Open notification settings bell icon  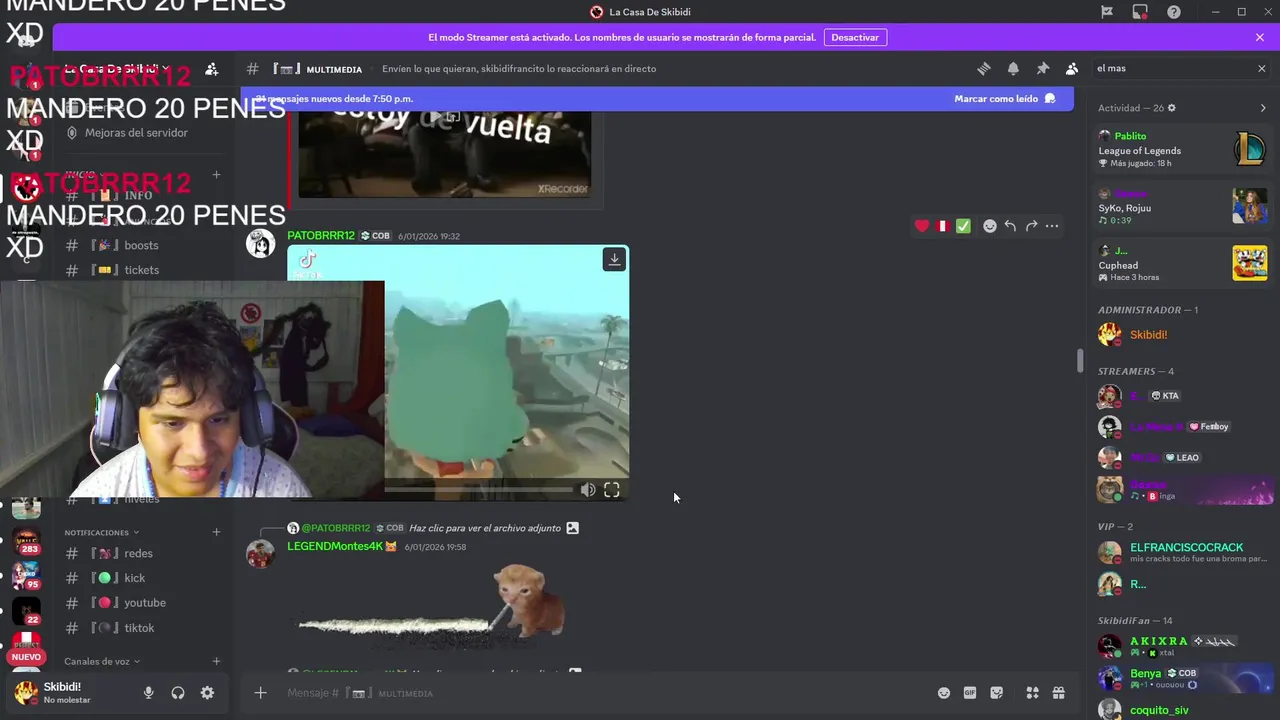(1013, 69)
